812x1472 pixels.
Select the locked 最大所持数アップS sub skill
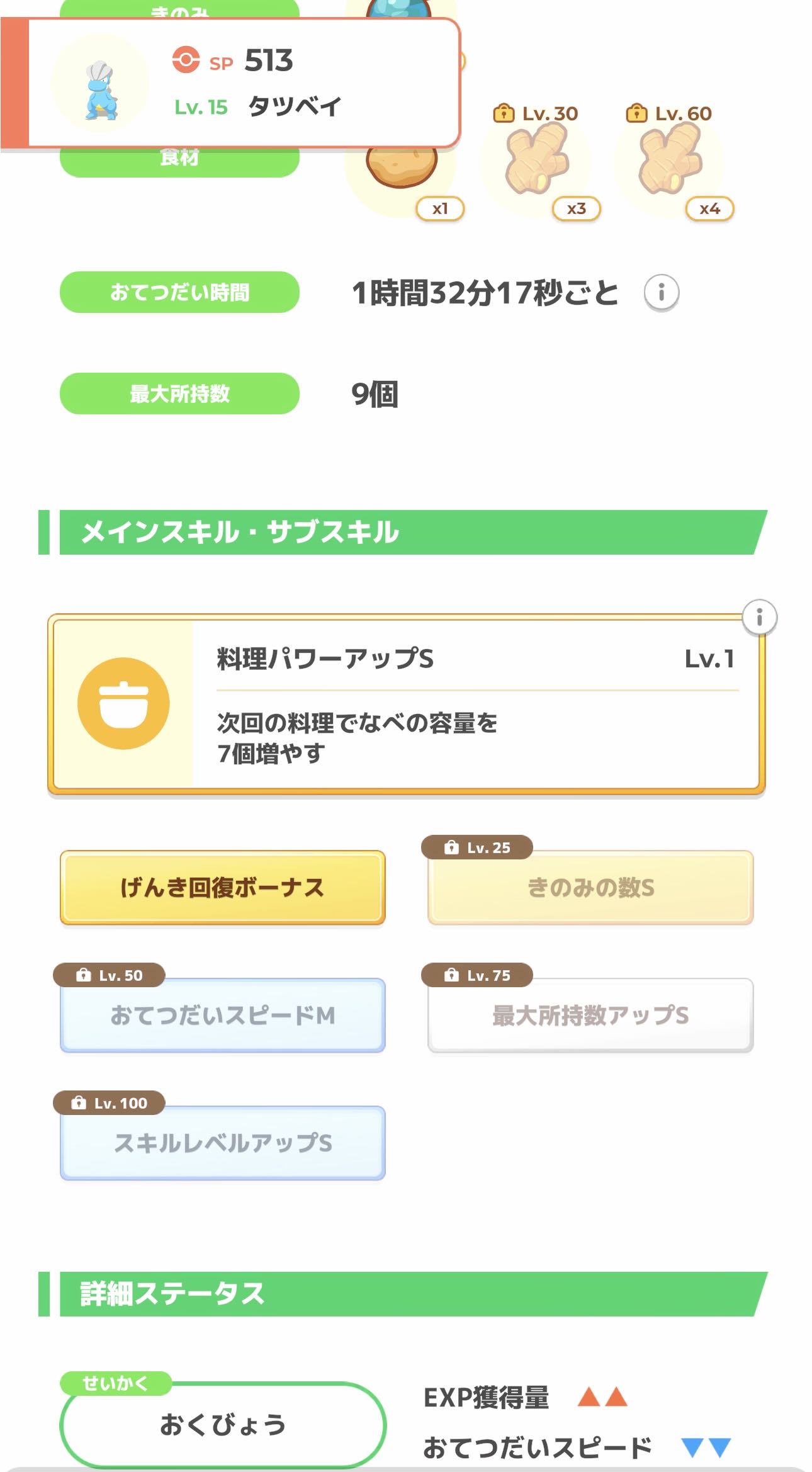tap(590, 1015)
